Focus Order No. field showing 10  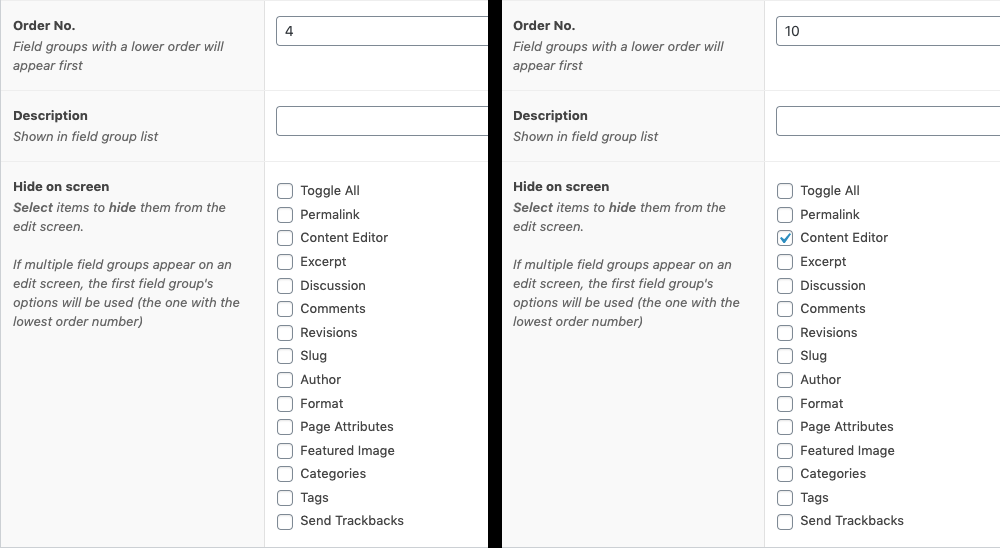[x=888, y=31]
